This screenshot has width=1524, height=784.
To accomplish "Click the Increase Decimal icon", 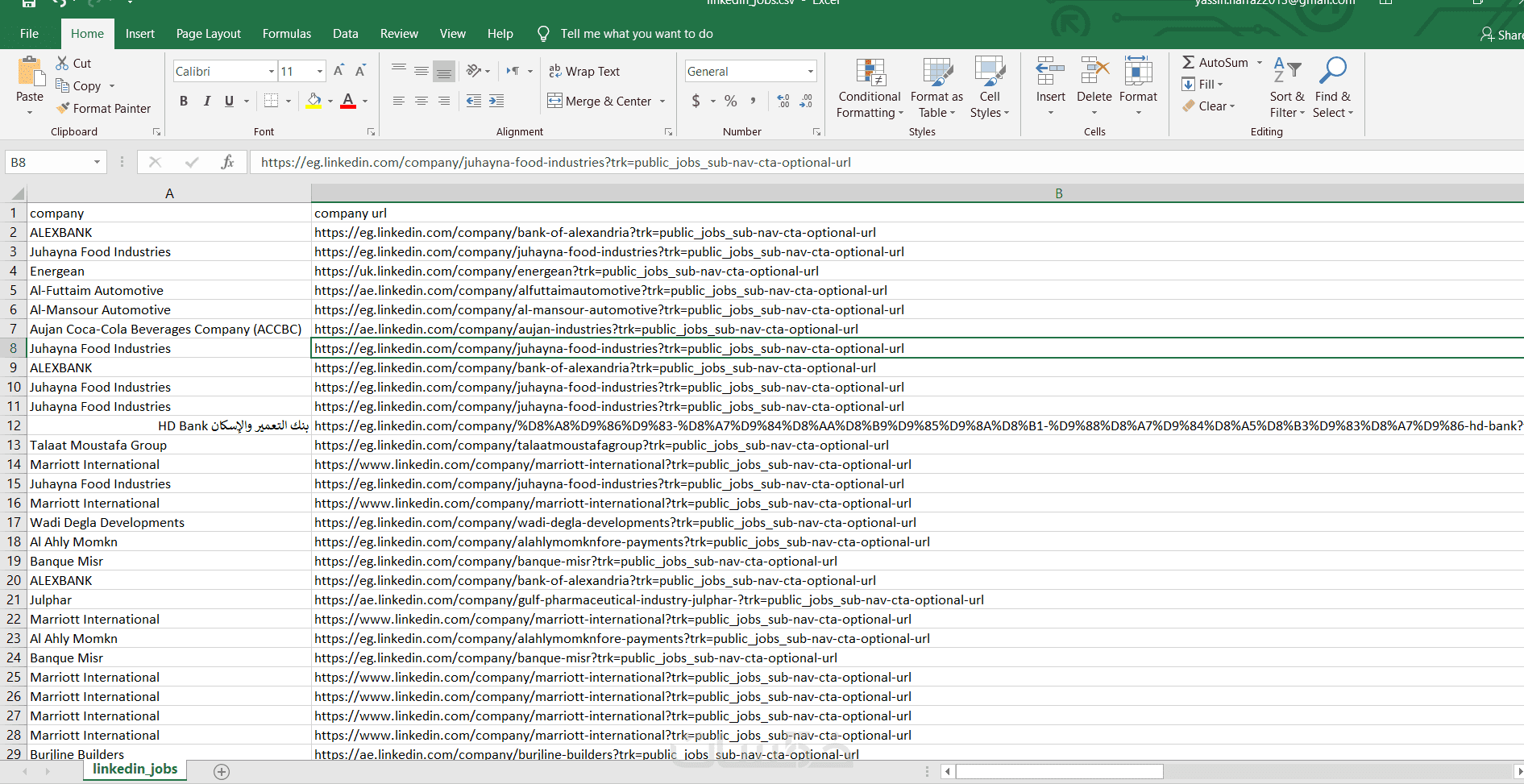I will tap(783, 101).
